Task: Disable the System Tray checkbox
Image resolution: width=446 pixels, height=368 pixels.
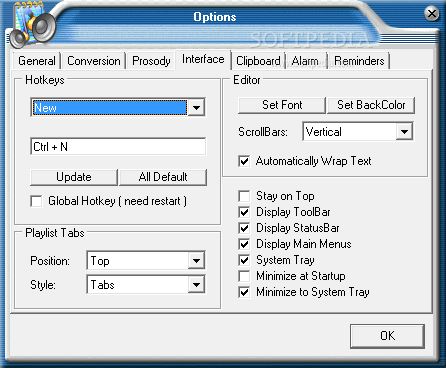Action: click(x=244, y=260)
